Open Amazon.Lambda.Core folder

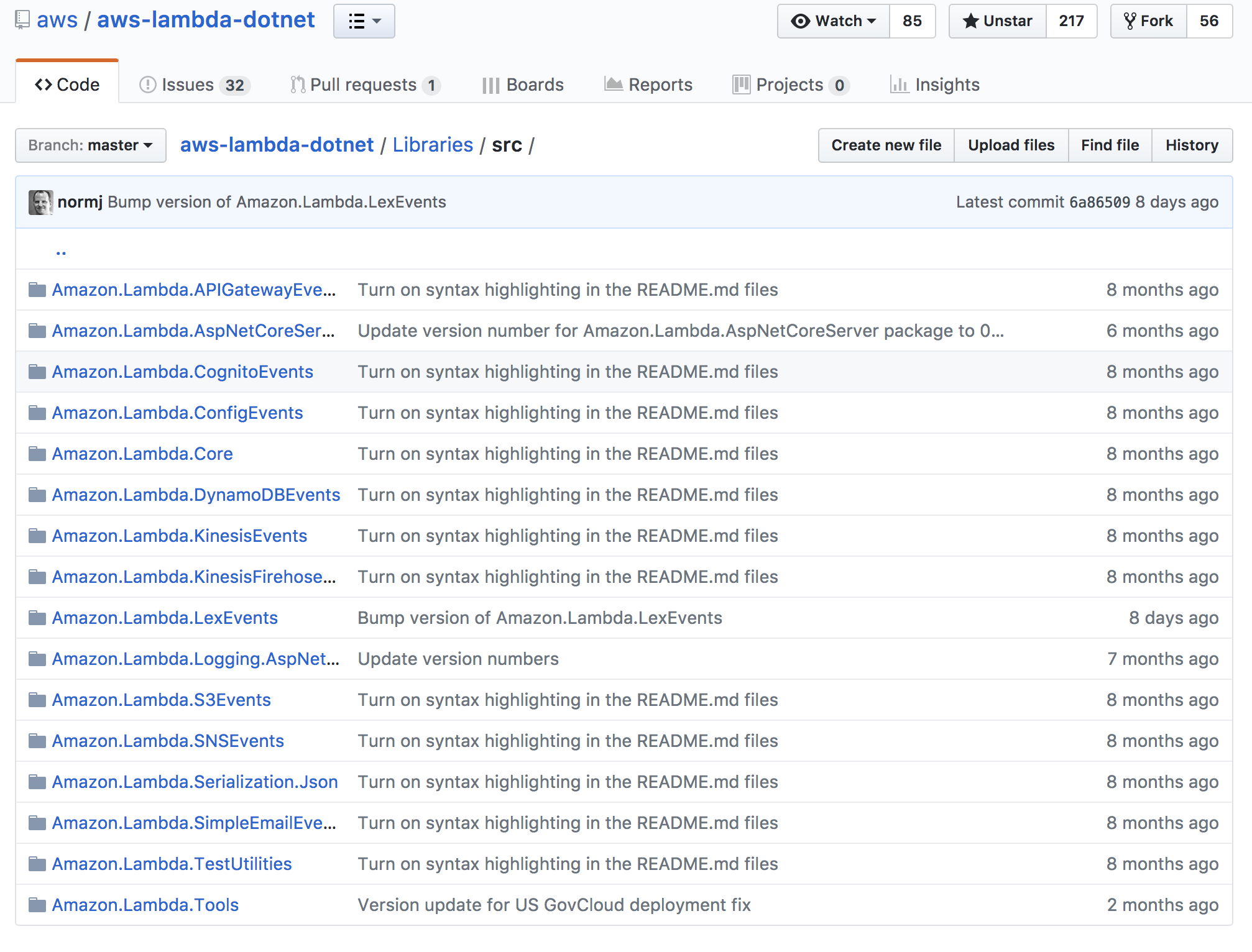(142, 454)
